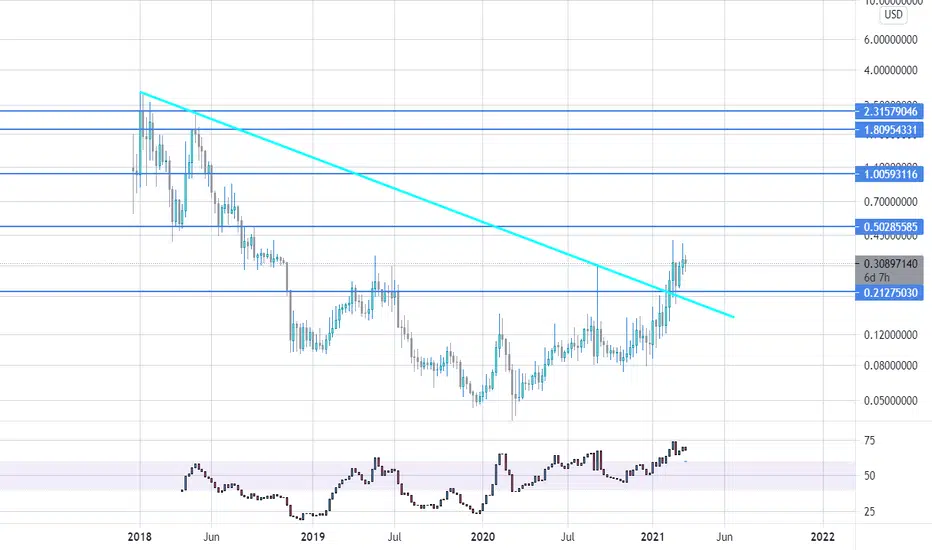Select the 0.50285585 horizontal line price label
This screenshot has width=932, height=550.
[x=889, y=227]
